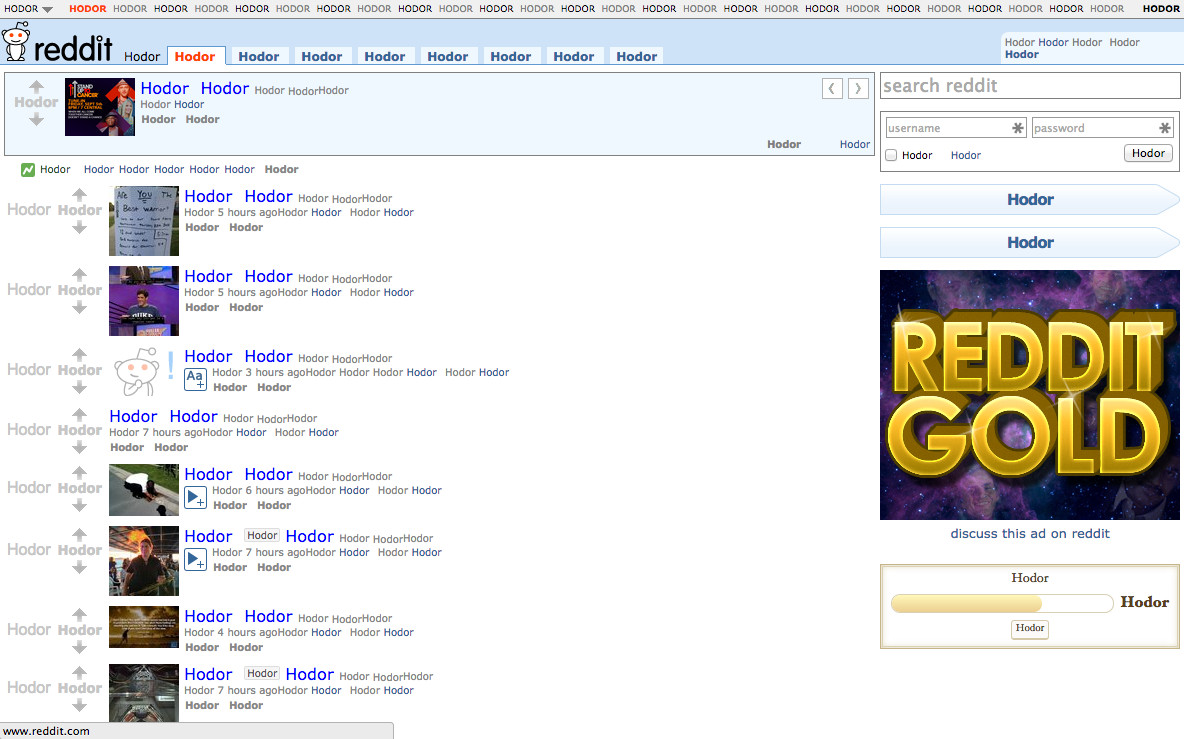Screen dimensions: 1184x739
Task: Upvote the handwritten note post
Action: click(79, 194)
